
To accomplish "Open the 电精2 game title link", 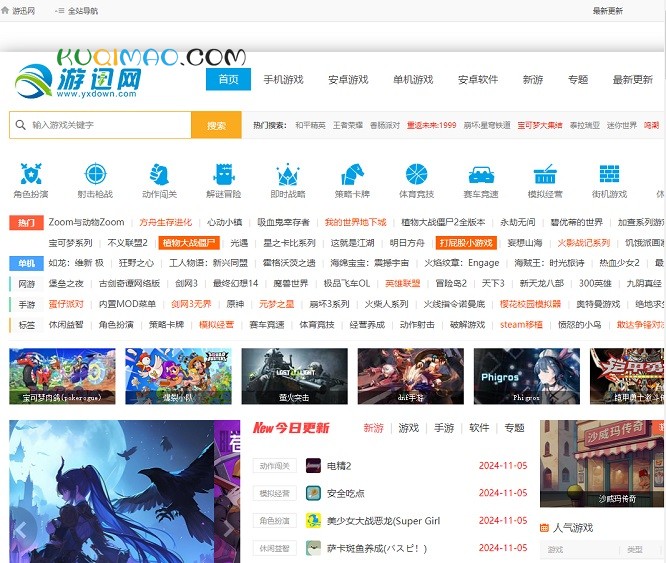I will (x=339, y=466).
